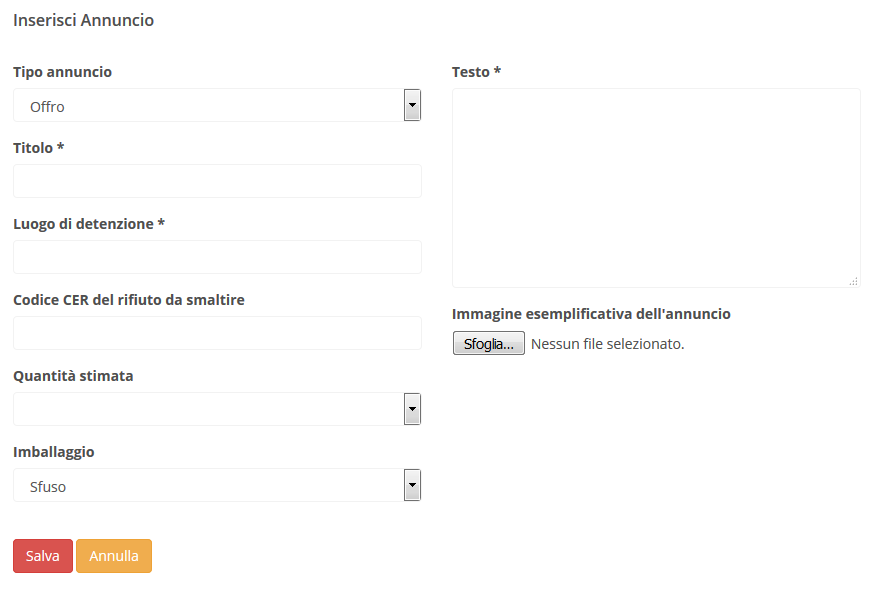Click the arrow icon of Quantità stimata select
Viewport: 875px width, 592px height.
[412, 408]
